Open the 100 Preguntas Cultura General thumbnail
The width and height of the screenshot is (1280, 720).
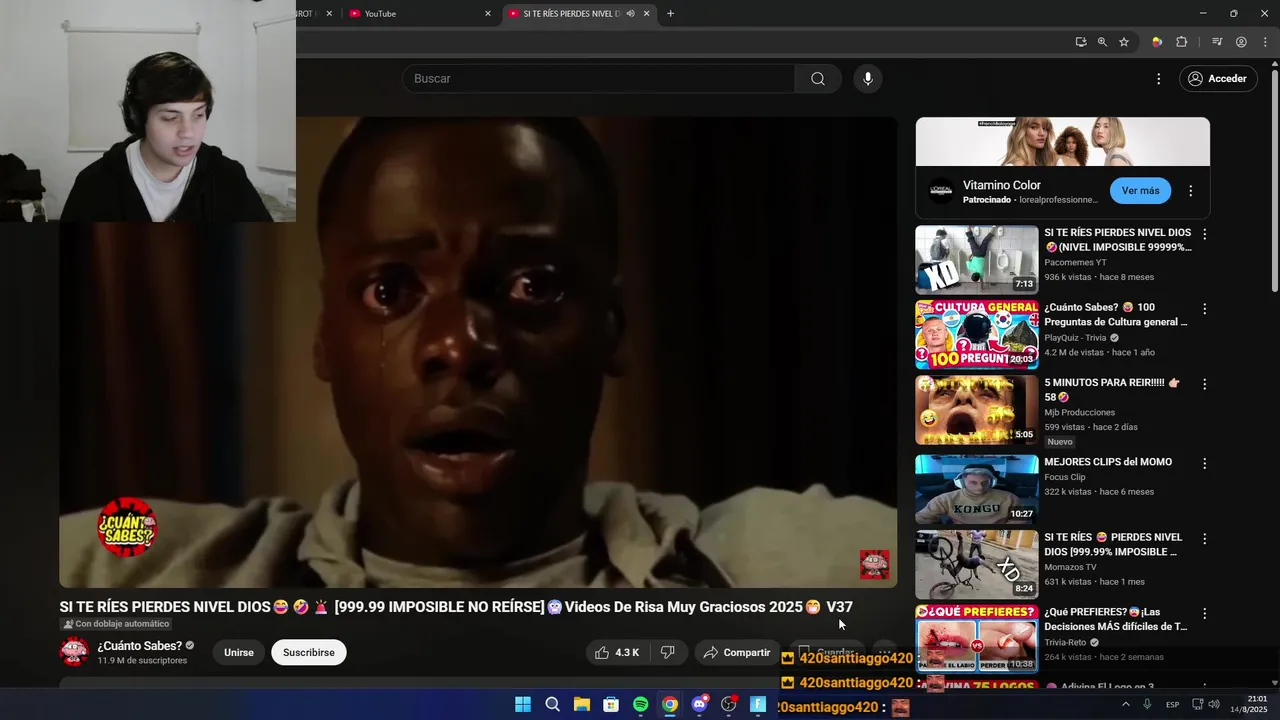pyautogui.click(x=977, y=335)
